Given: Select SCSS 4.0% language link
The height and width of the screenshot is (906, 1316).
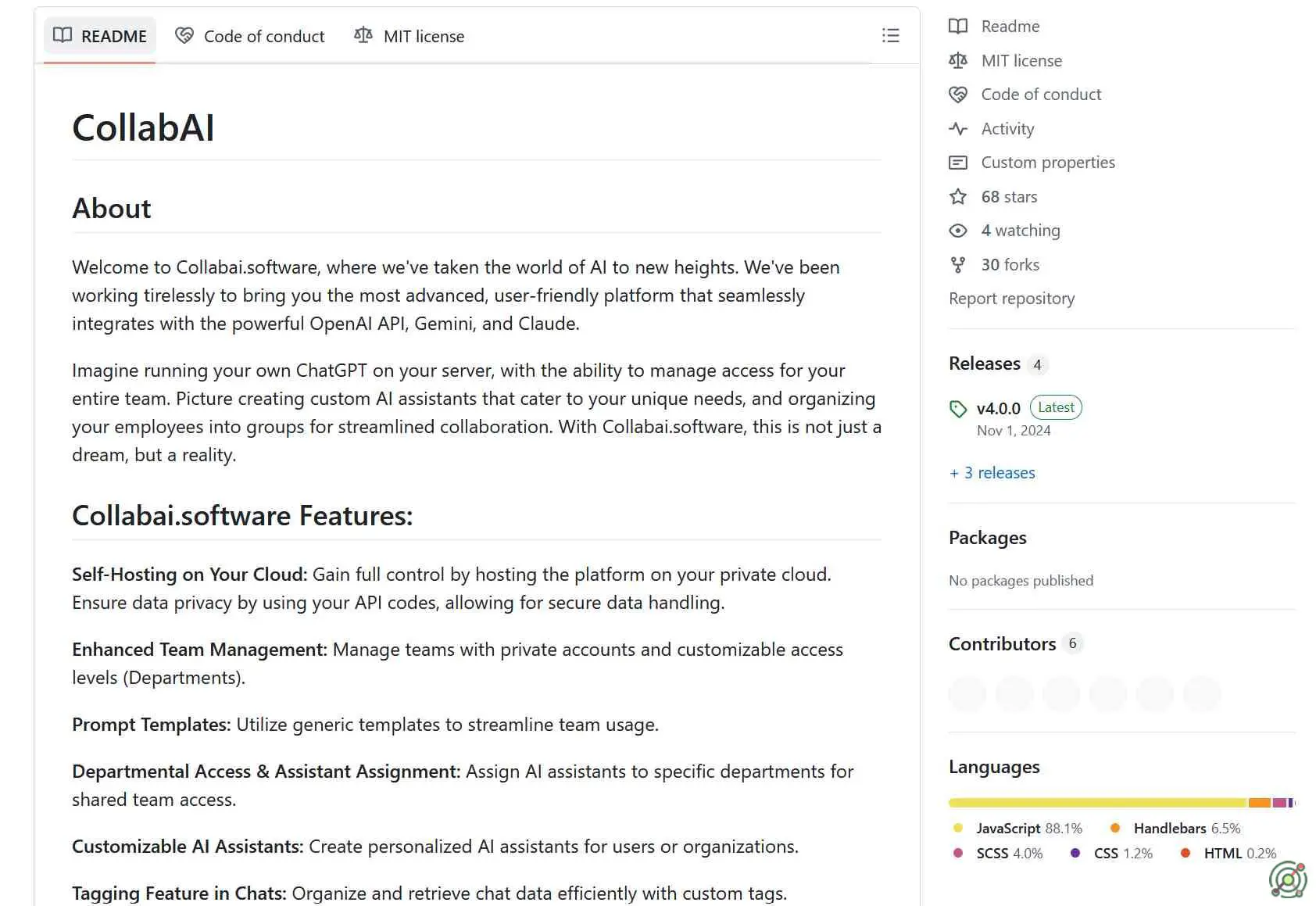Looking at the screenshot, I should [x=997, y=853].
